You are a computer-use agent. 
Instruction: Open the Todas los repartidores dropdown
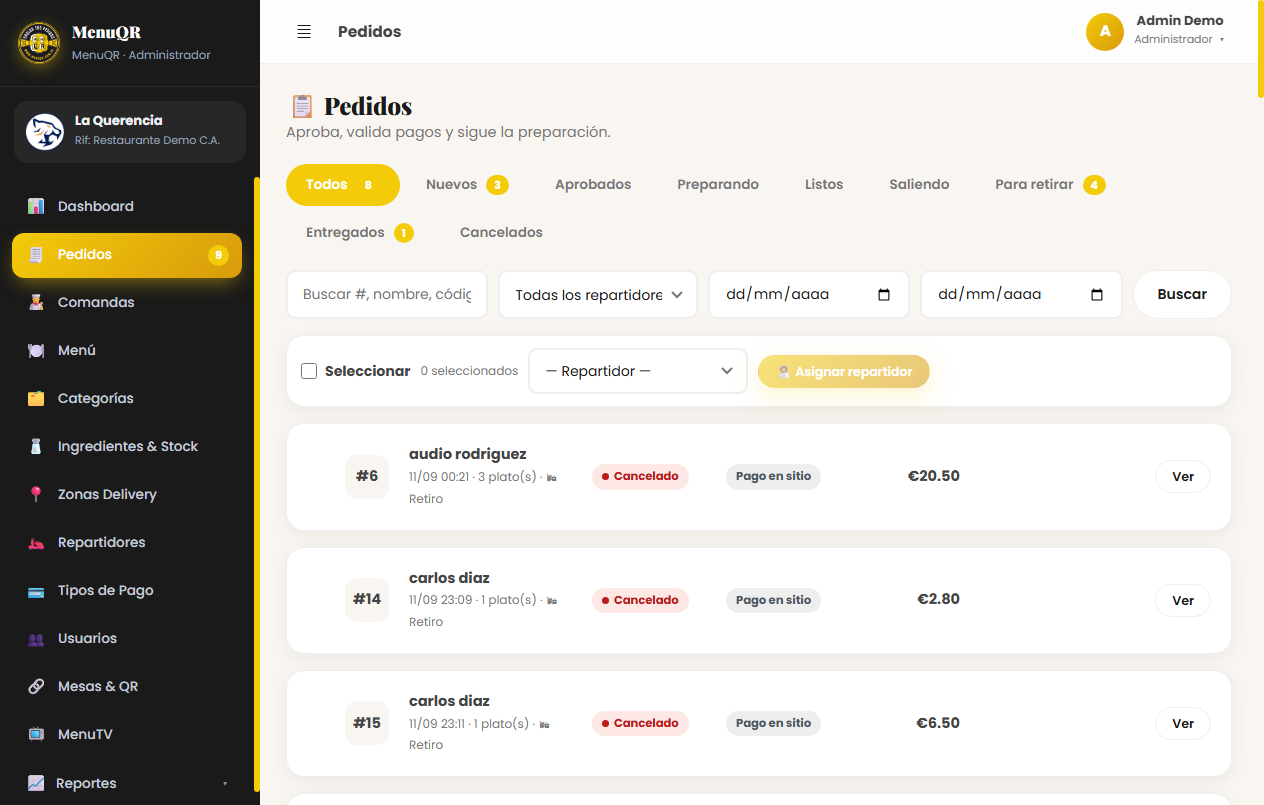pos(598,295)
